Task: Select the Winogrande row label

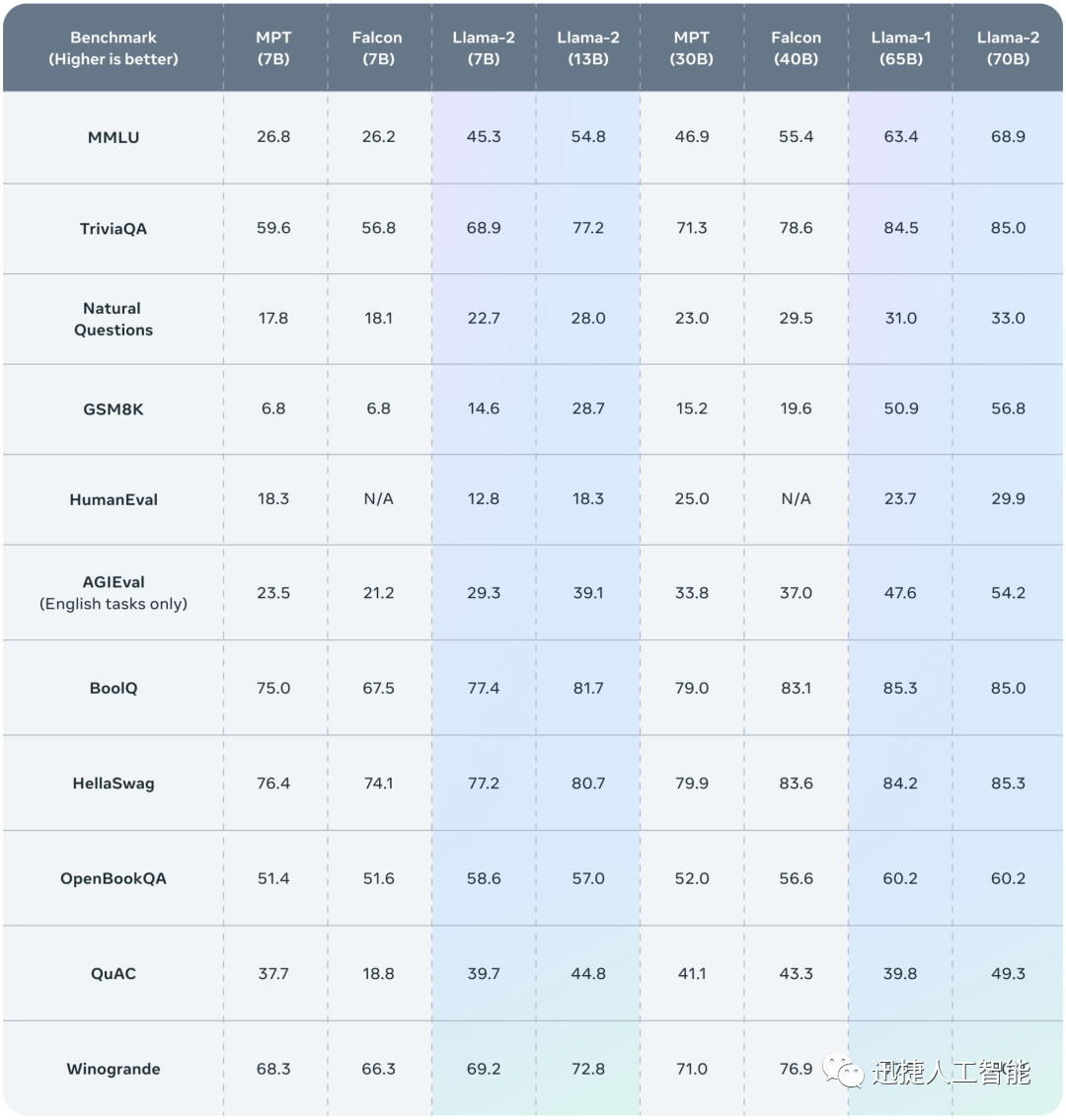Action: coord(114,1069)
